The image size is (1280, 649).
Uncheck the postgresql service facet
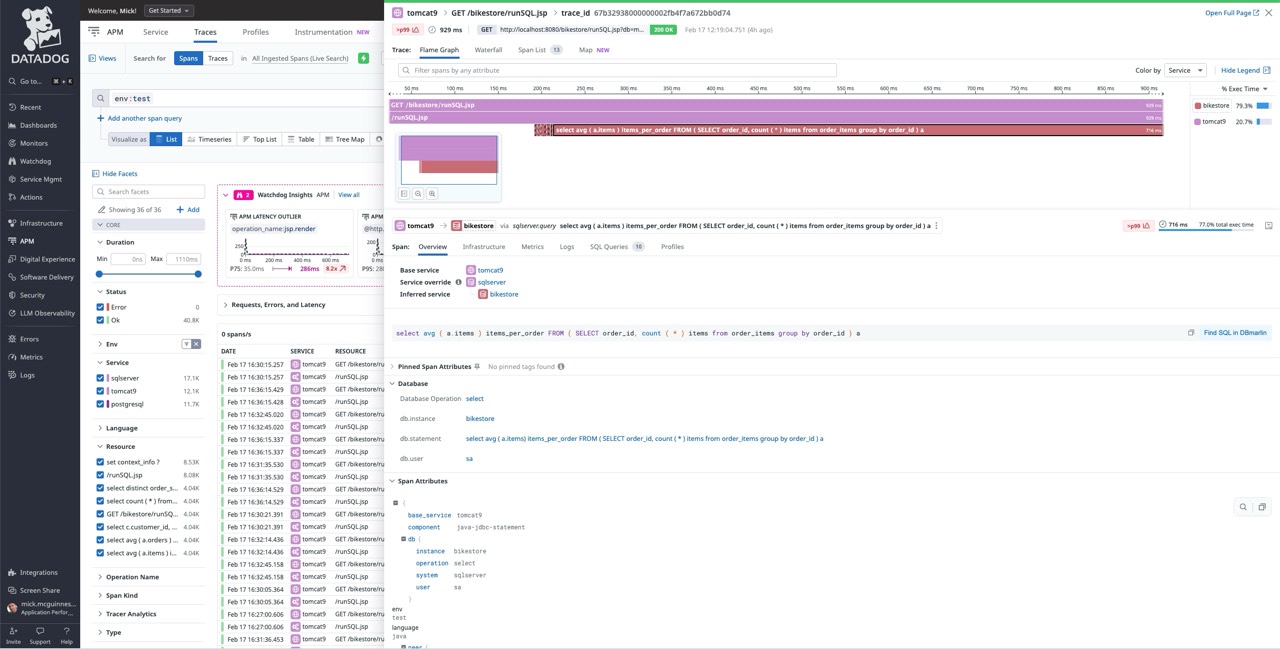(100, 404)
